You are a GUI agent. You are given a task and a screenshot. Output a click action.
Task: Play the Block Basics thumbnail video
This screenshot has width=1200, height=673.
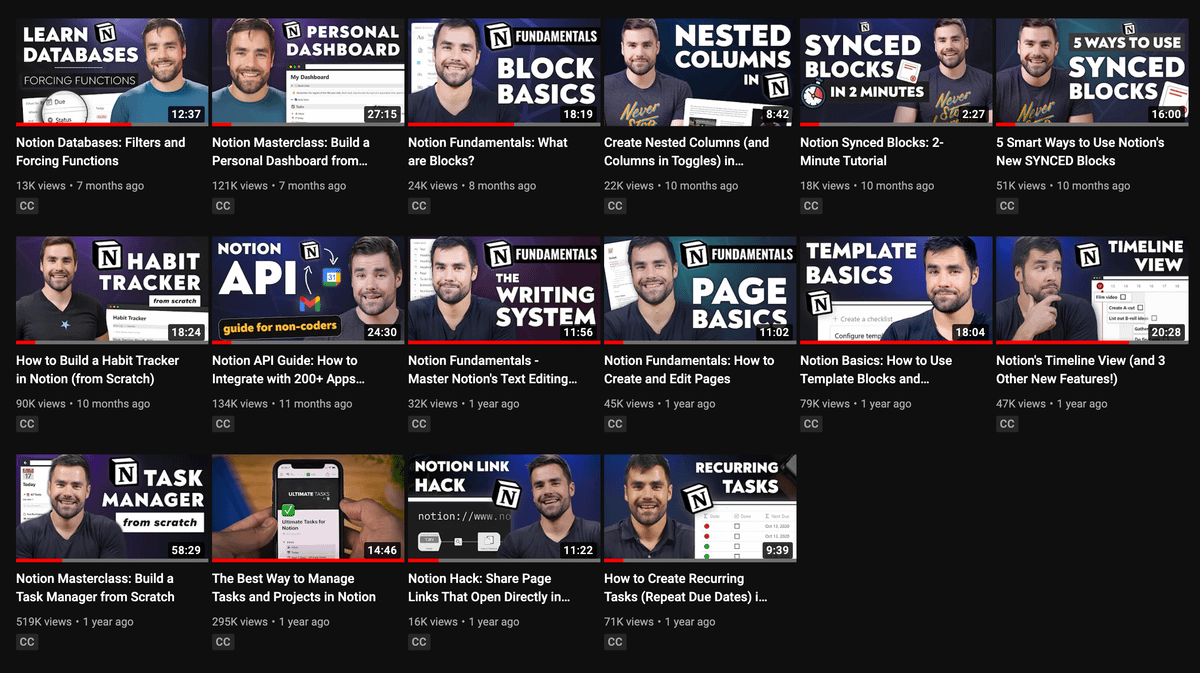[x=504, y=72]
